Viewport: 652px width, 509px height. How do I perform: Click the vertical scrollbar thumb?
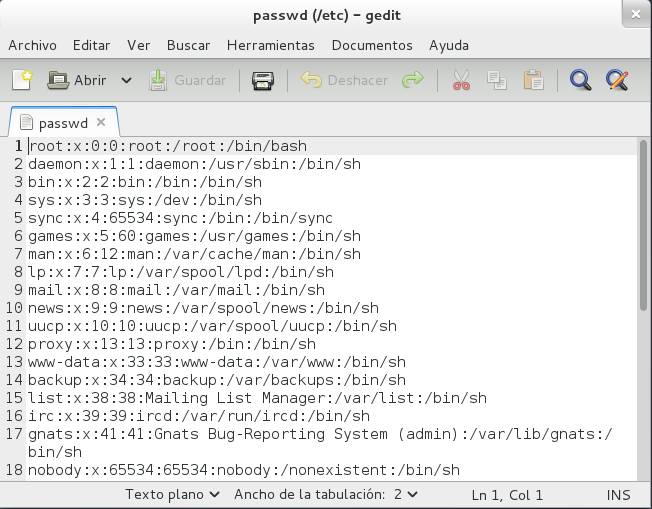[643, 225]
